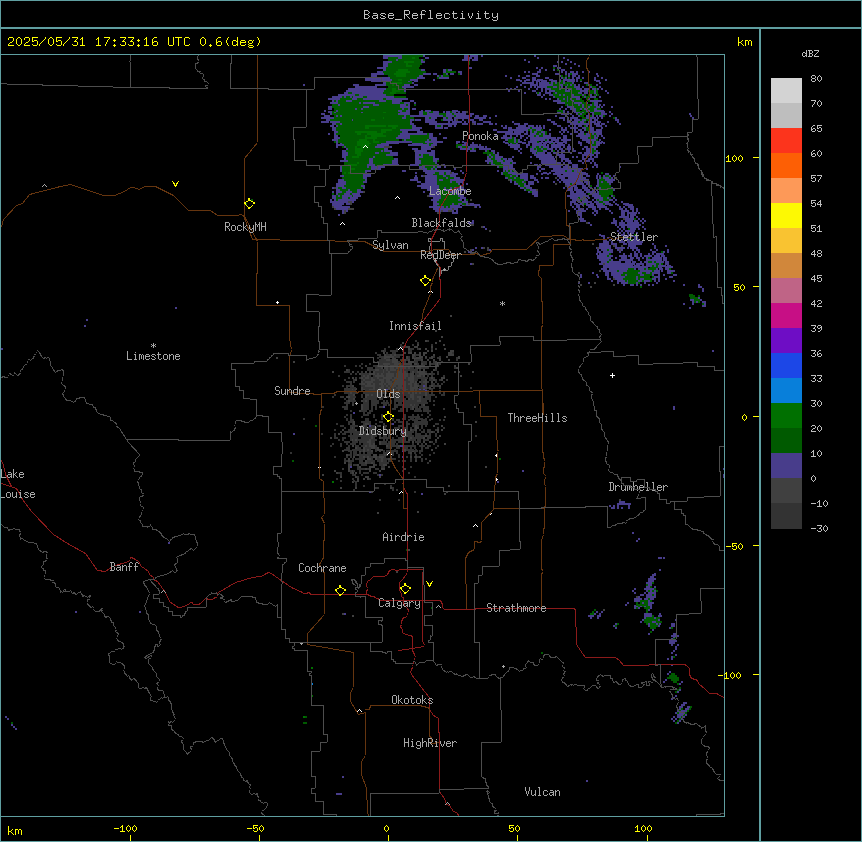Click the 2025/05/31 17:33:16 UTC timestamp

99,42
